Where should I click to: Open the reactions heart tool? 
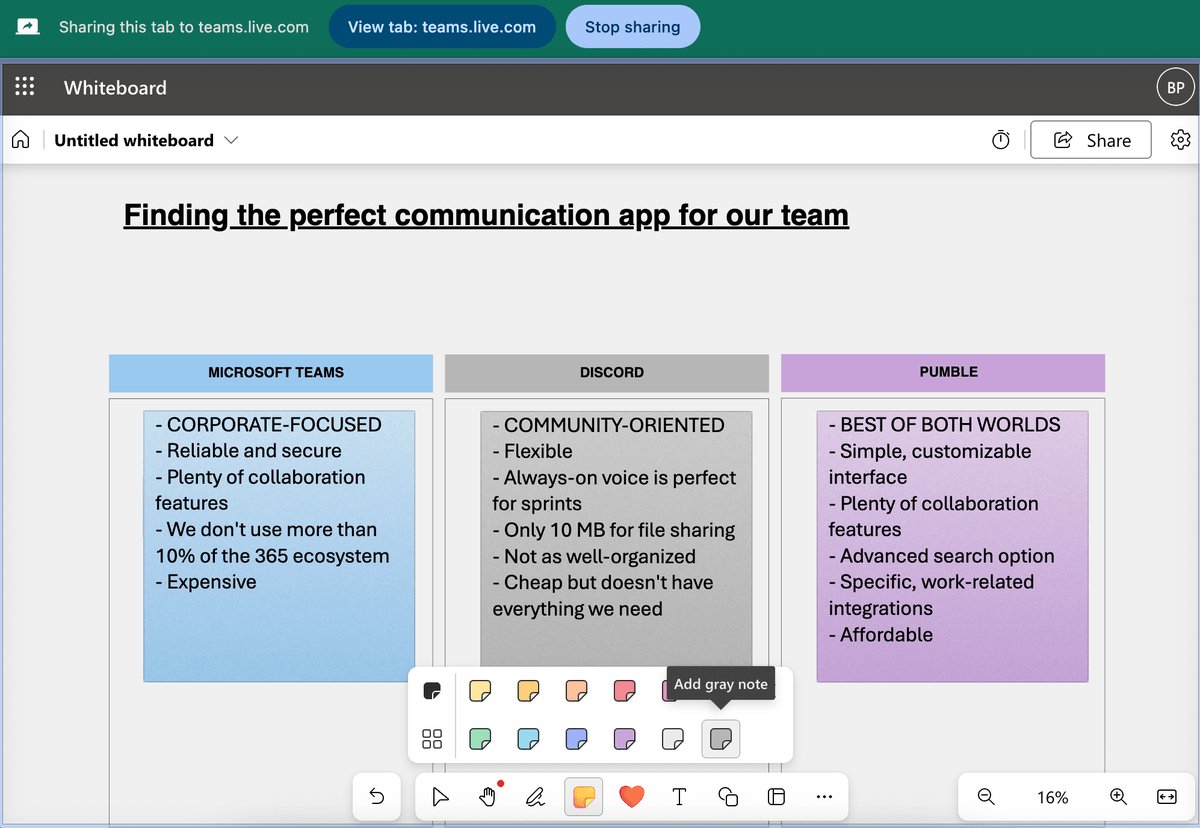(631, 796)
